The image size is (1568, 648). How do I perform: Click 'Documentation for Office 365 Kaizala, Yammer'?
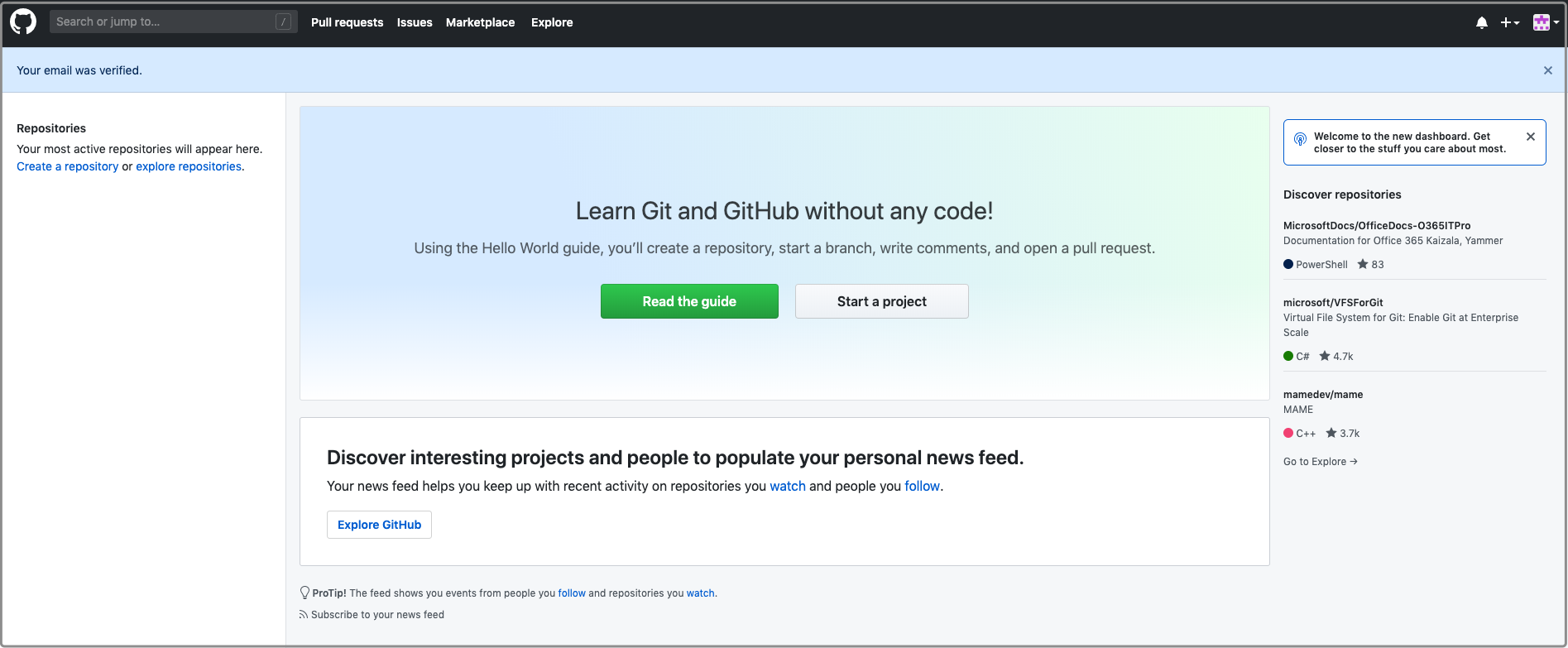[x=1393, y=241]
